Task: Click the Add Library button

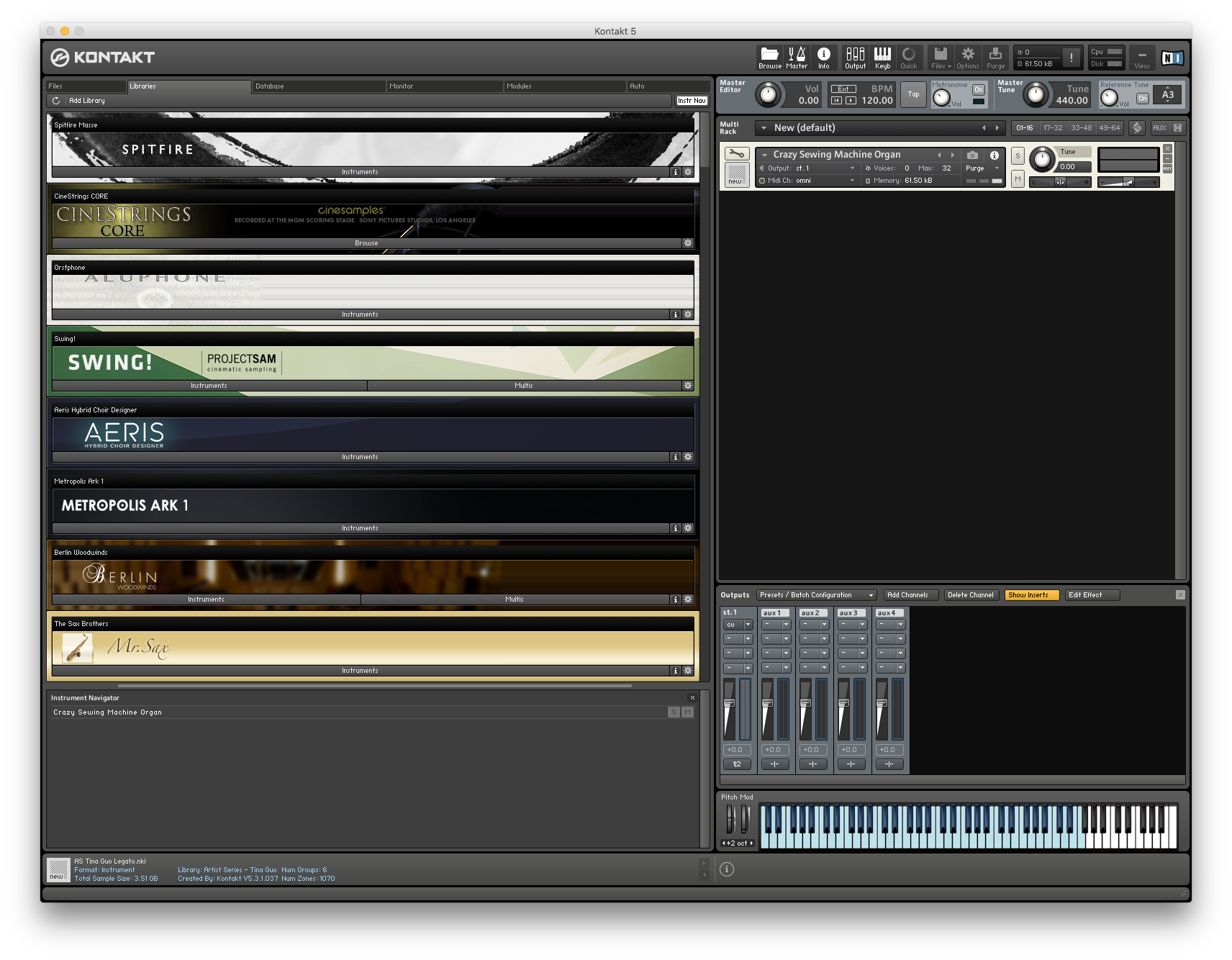Action: click(x=87, y=101)
